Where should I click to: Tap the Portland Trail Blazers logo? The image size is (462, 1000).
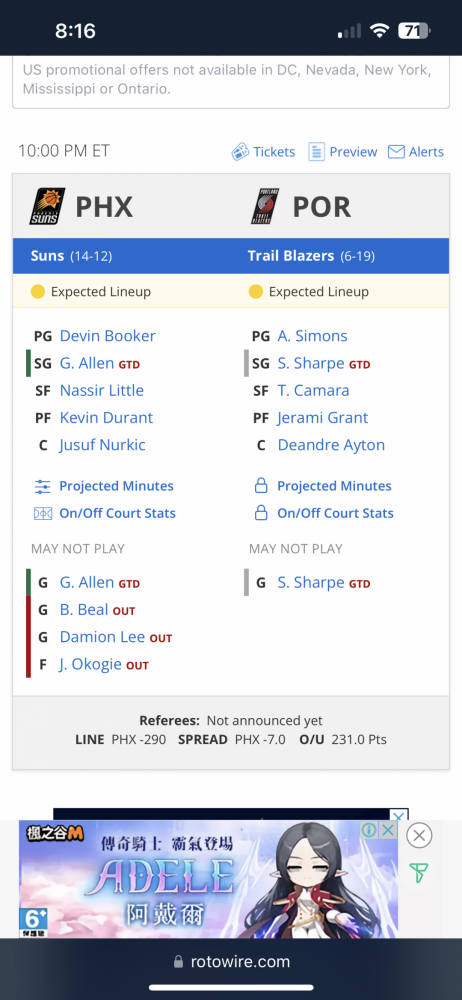click(265, 207)
